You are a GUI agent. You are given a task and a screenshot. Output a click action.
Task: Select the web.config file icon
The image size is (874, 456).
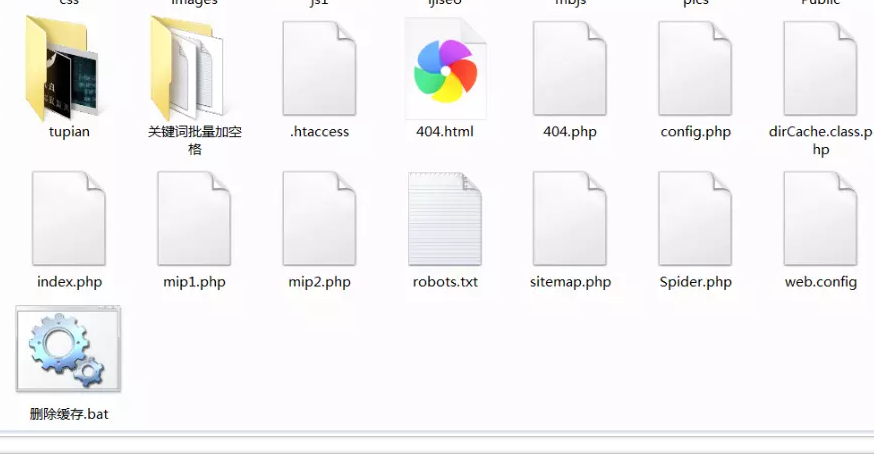click(820, 218)
